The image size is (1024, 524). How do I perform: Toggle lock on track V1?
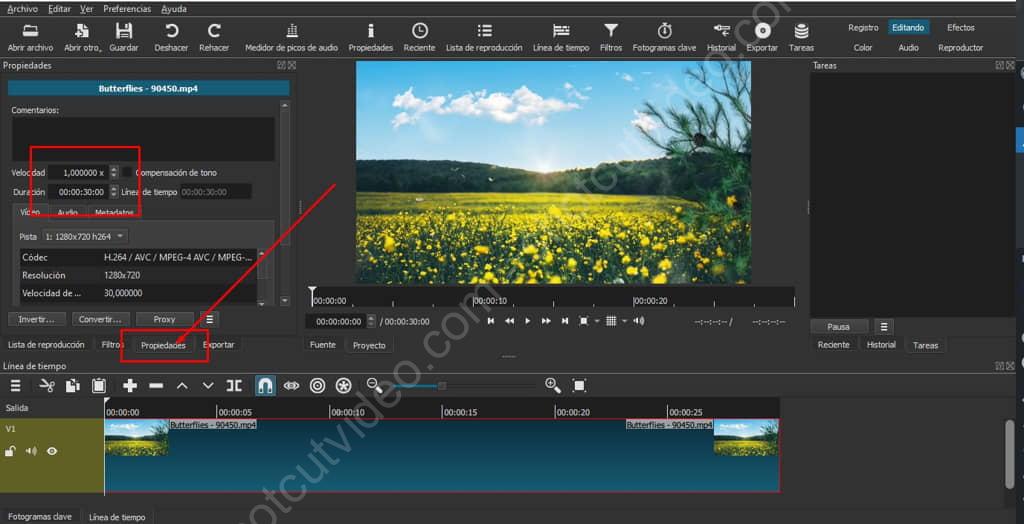(x=10, y=451)
